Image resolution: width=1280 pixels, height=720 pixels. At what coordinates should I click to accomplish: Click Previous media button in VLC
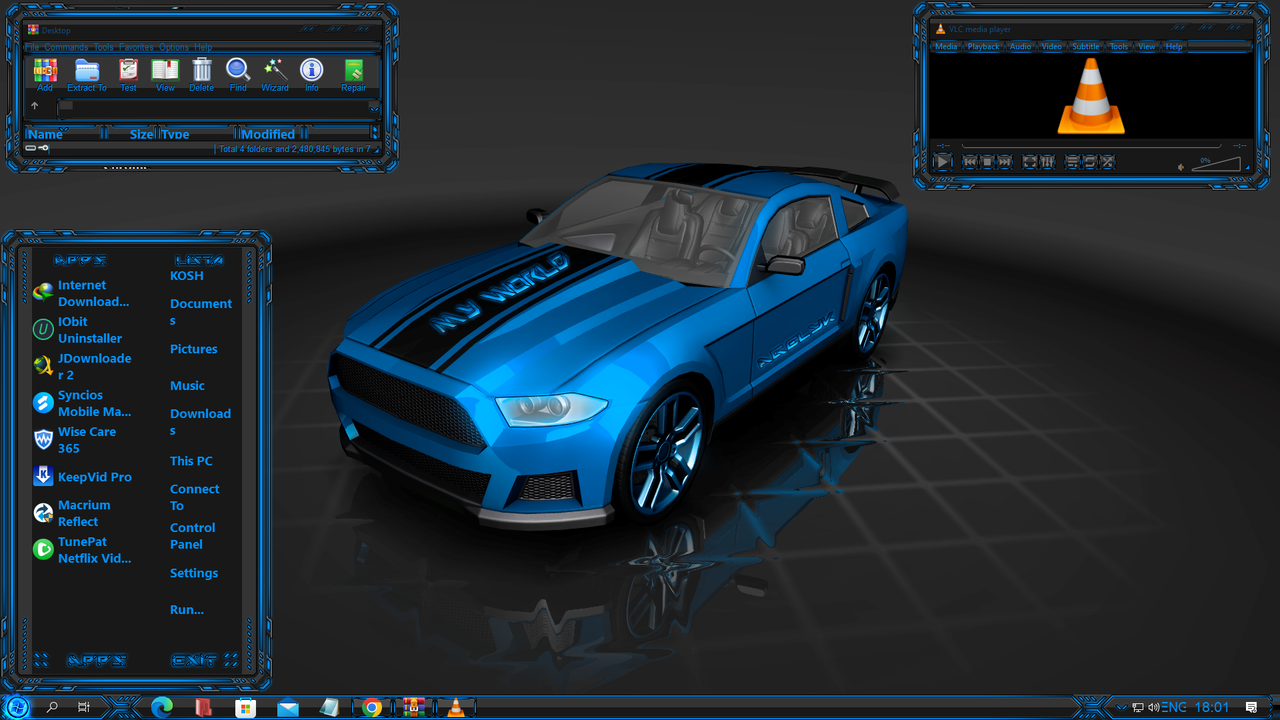click(x=969, y=161)
